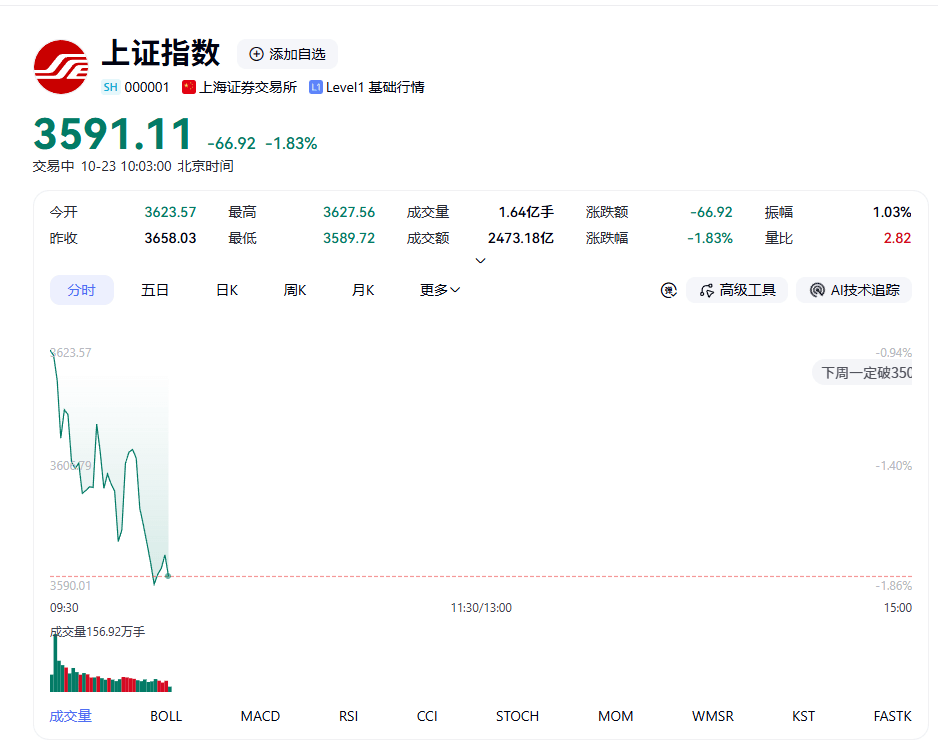
Task: Click 昨收 value 3658.03
Action: coord(170,238)
